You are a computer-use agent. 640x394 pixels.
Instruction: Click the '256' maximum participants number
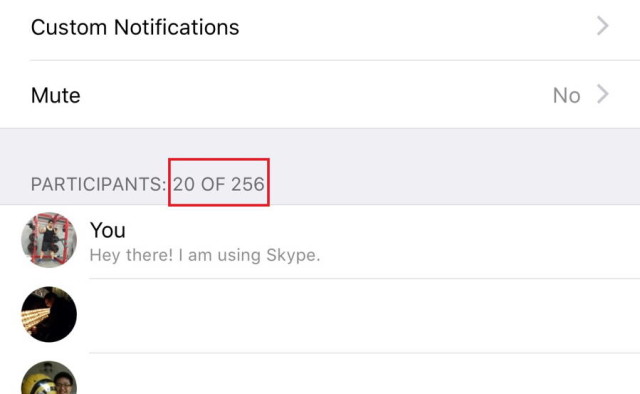[248, 184]
